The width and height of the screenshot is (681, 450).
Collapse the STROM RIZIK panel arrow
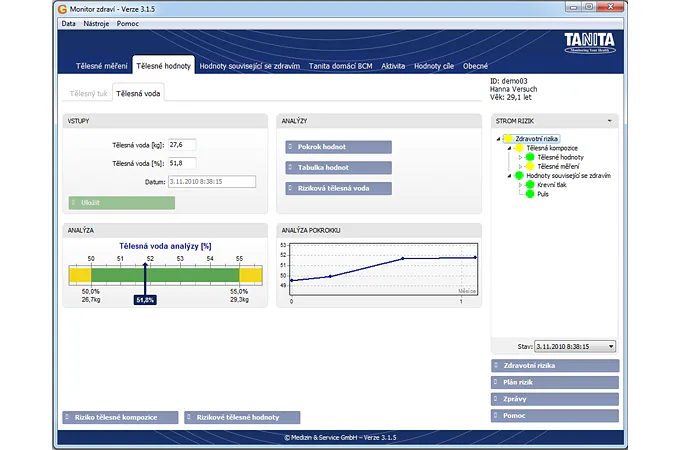609,120
